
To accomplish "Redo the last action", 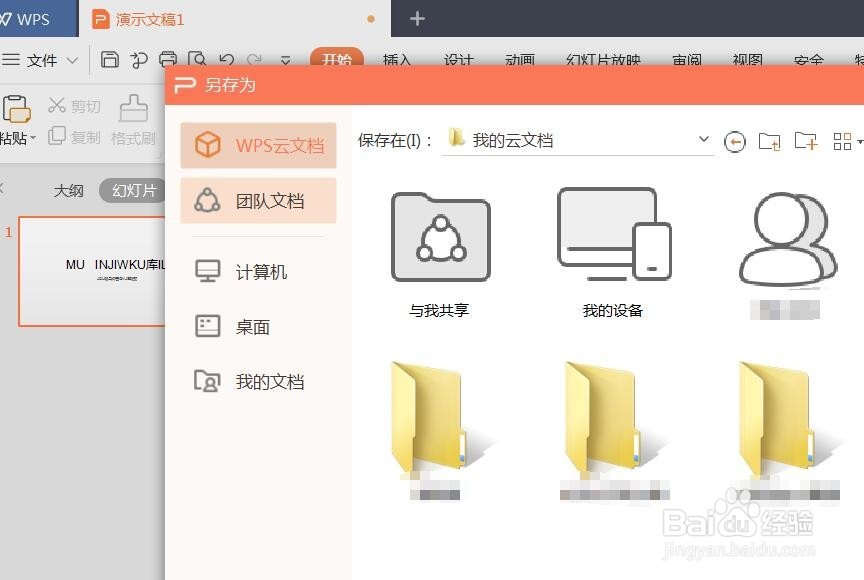I will click(x=254, y=59).
